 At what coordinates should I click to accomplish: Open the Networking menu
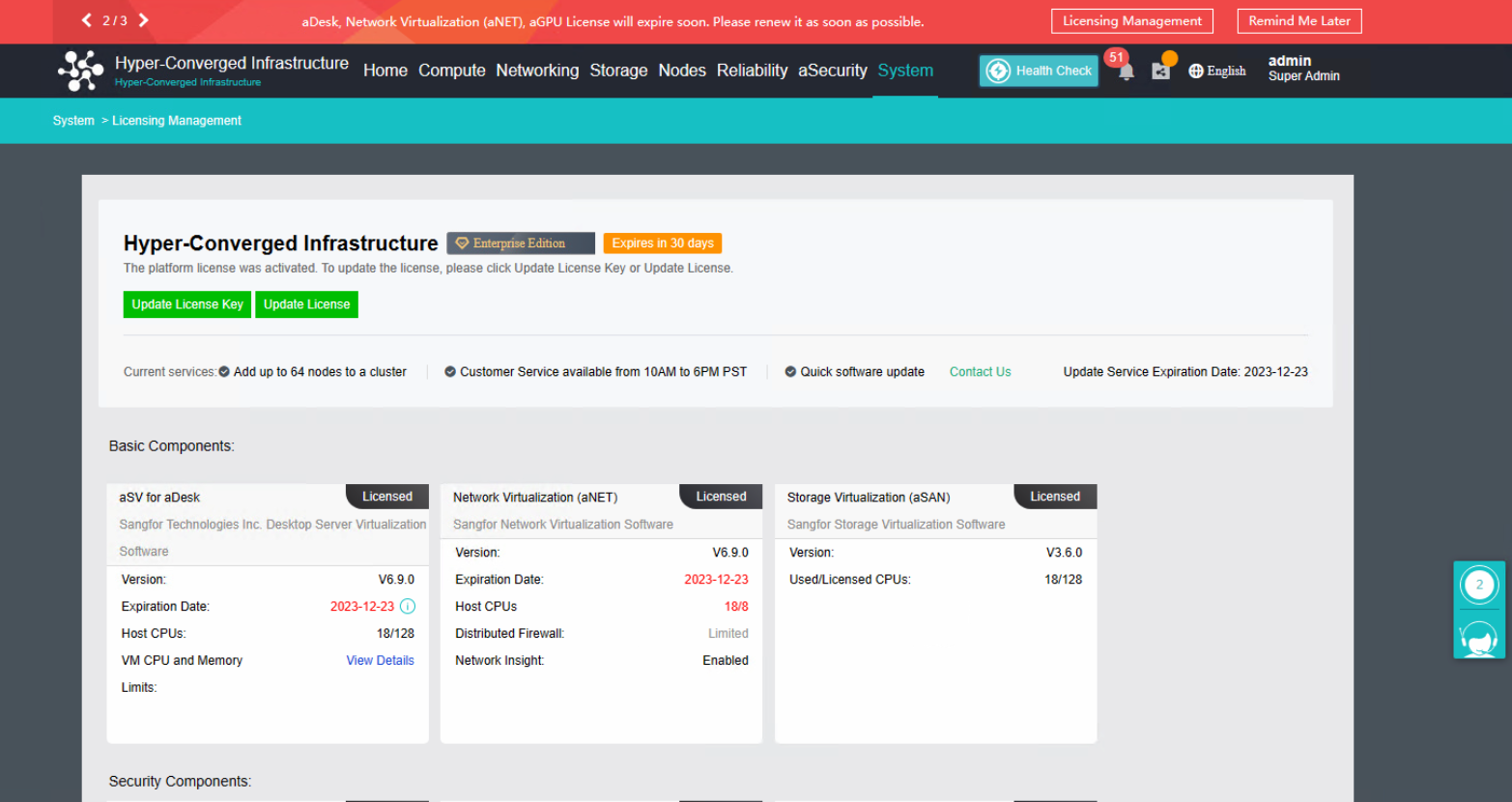(537, 71)
